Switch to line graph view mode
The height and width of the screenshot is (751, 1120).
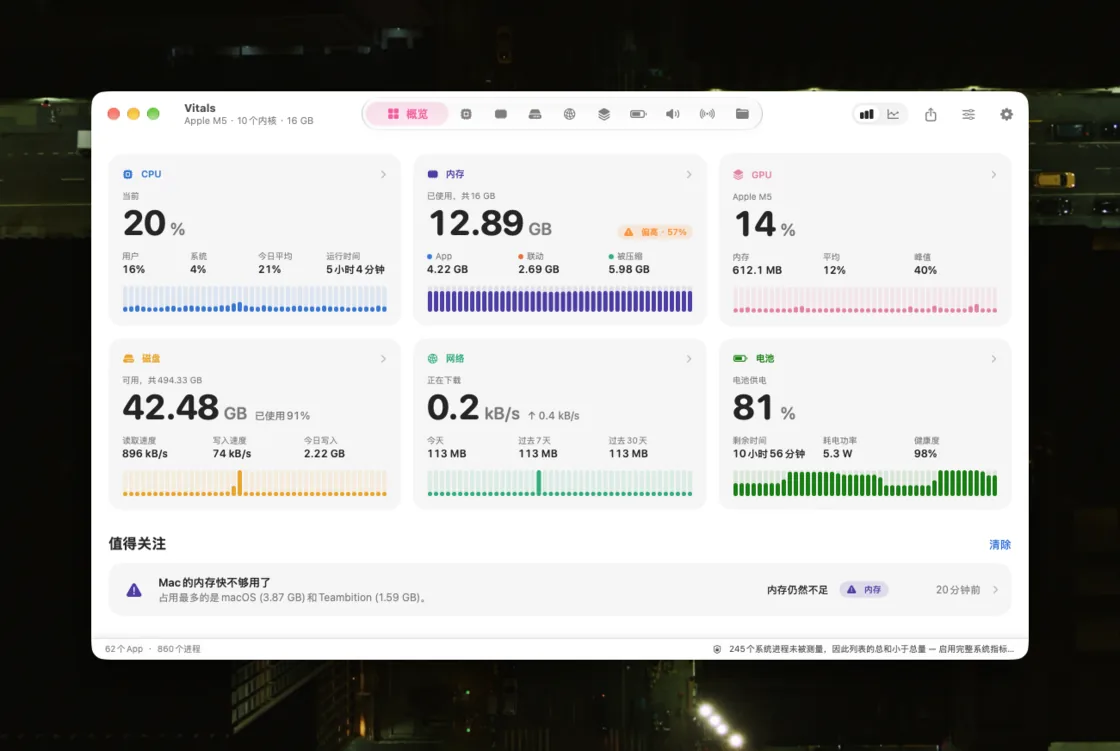[x=894, y=114]
